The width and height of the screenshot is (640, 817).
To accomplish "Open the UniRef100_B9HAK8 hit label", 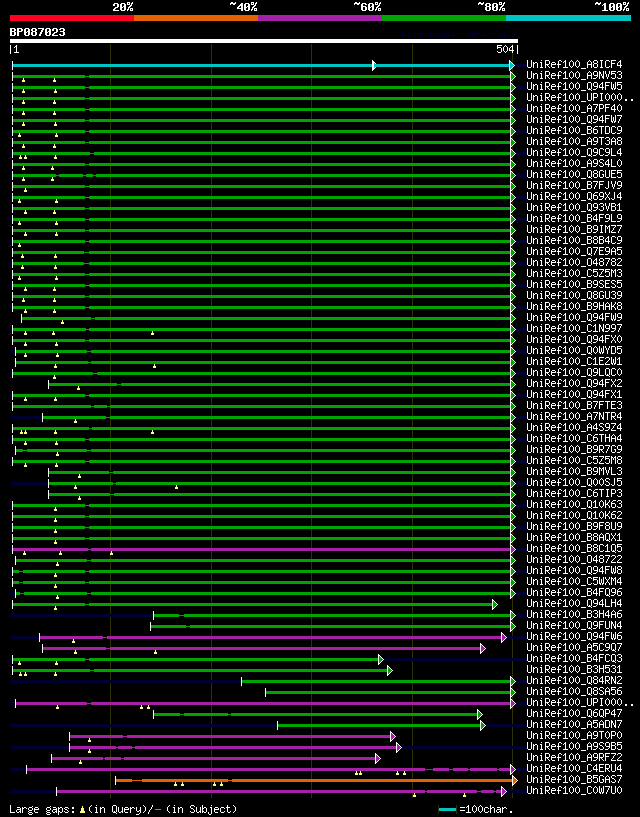I will point(574,306).
